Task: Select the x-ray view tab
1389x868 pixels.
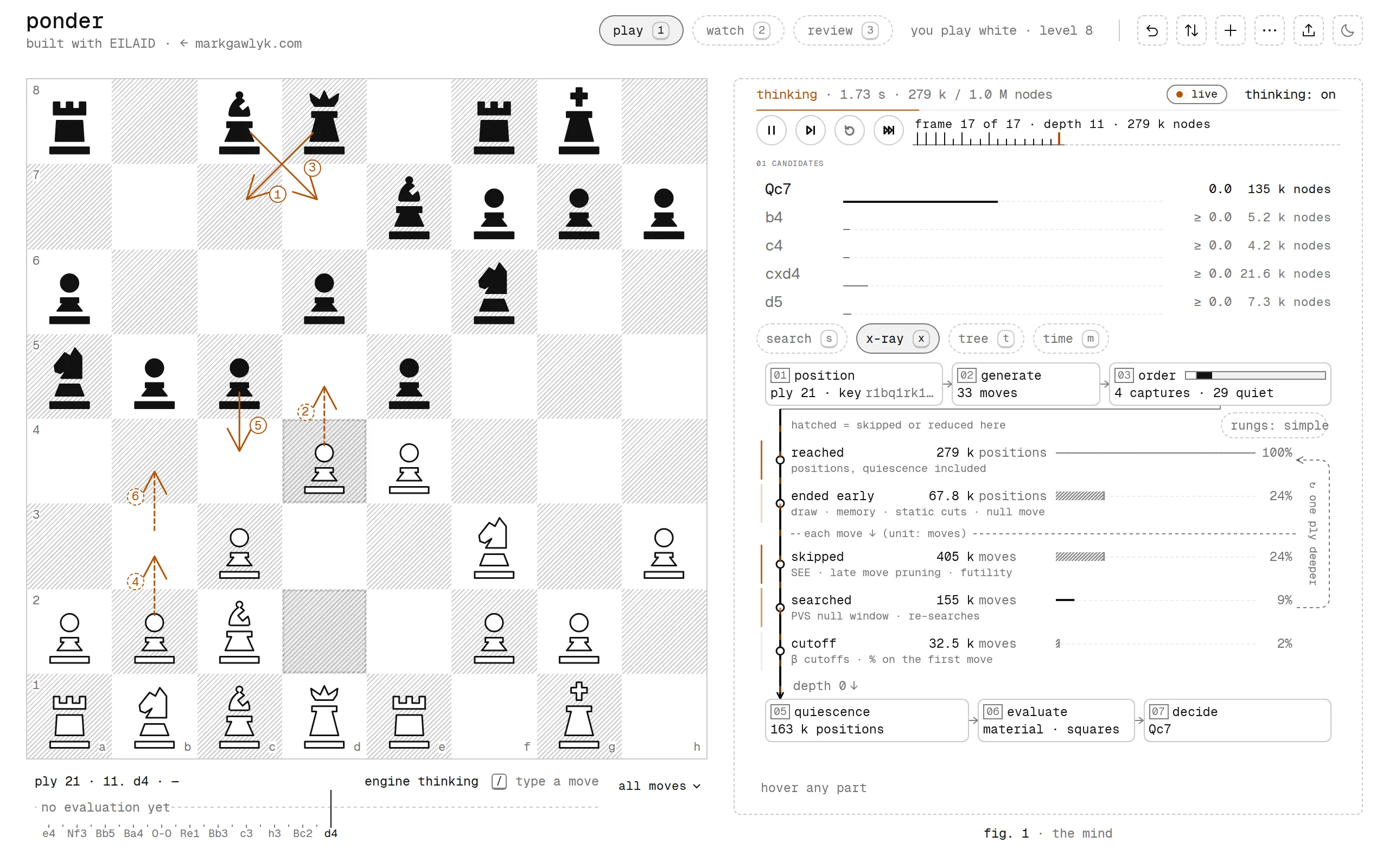Action: point(897,339)
